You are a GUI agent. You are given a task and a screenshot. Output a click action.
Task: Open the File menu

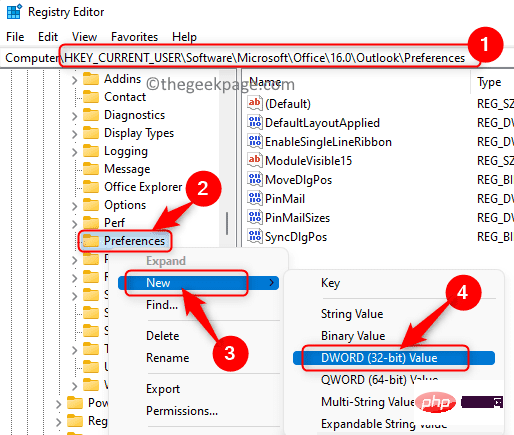15,37
